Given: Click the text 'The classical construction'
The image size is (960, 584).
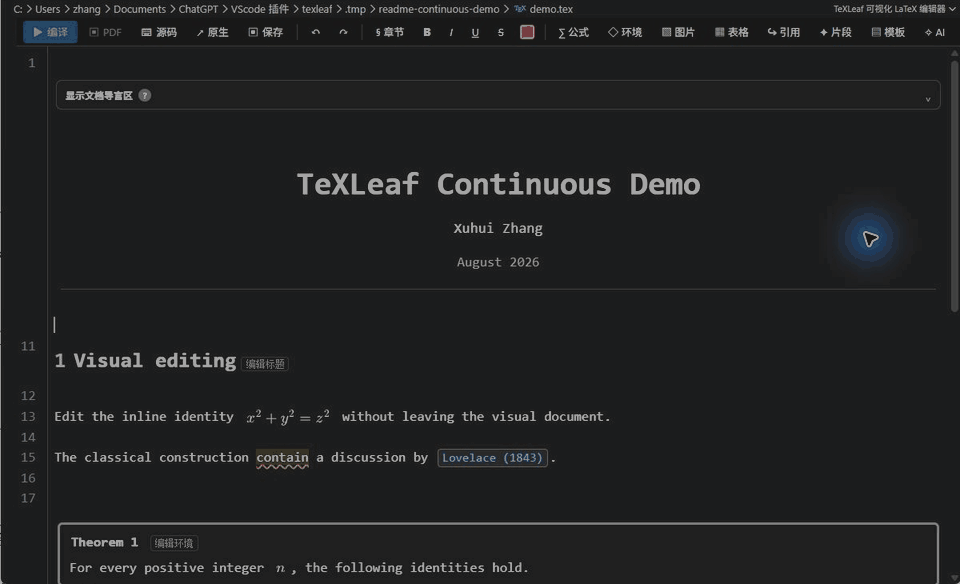Looking at the screenshot, I should pyautogui.click(x=151, y=457).
